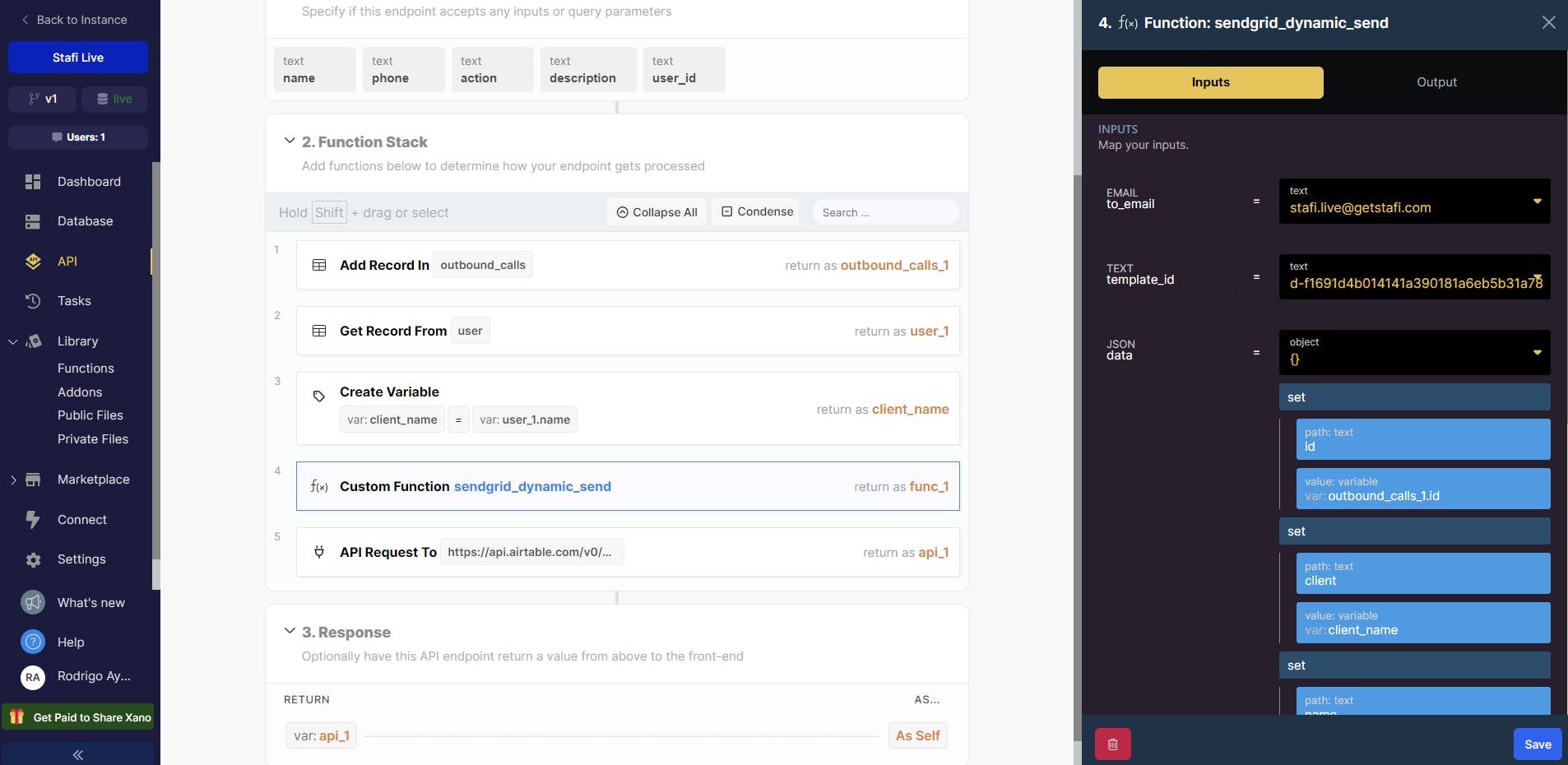The height and width of the screenshot is (765, 1568).
Task: Click the blue Save button
Action: 1537,744
